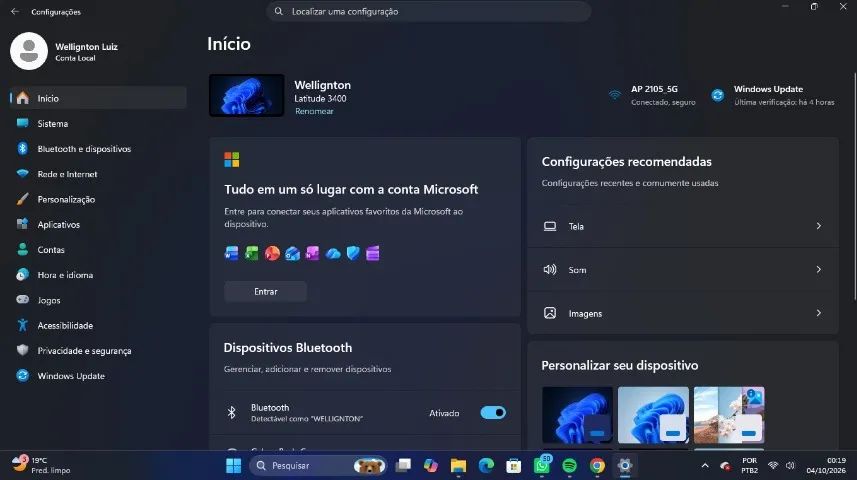Click the Defender shield icon in Microsoft card
This screenshot has width=857, height=480.
tap(353, 253)
